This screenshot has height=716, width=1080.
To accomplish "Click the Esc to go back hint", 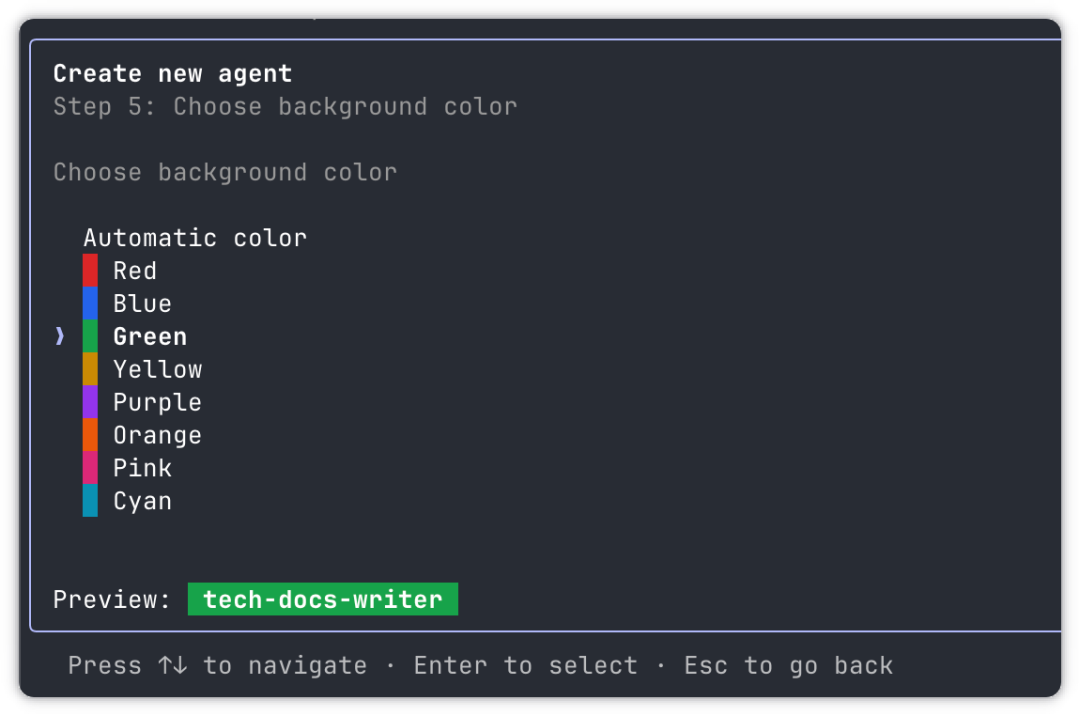I will point(789,666).
